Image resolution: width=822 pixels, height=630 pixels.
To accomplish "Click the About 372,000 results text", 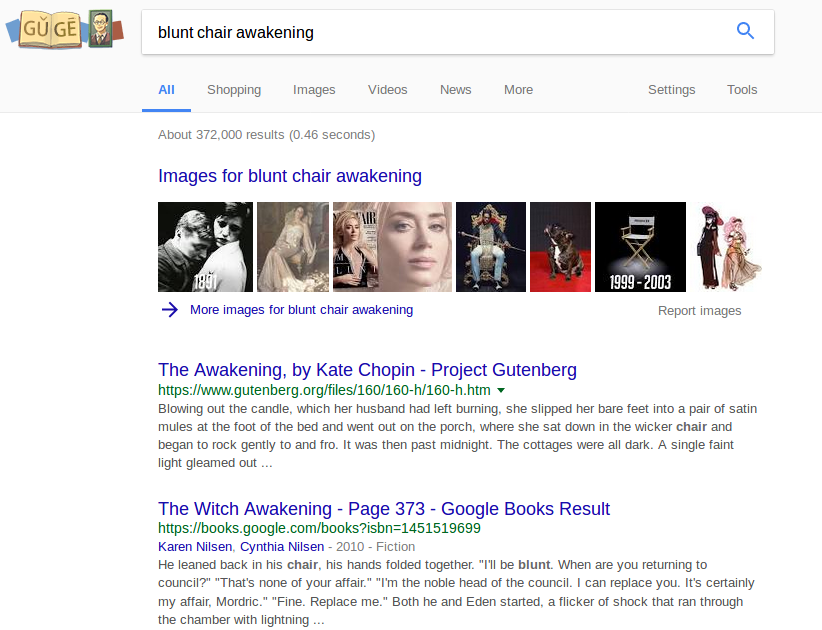I will coord(266,135).
